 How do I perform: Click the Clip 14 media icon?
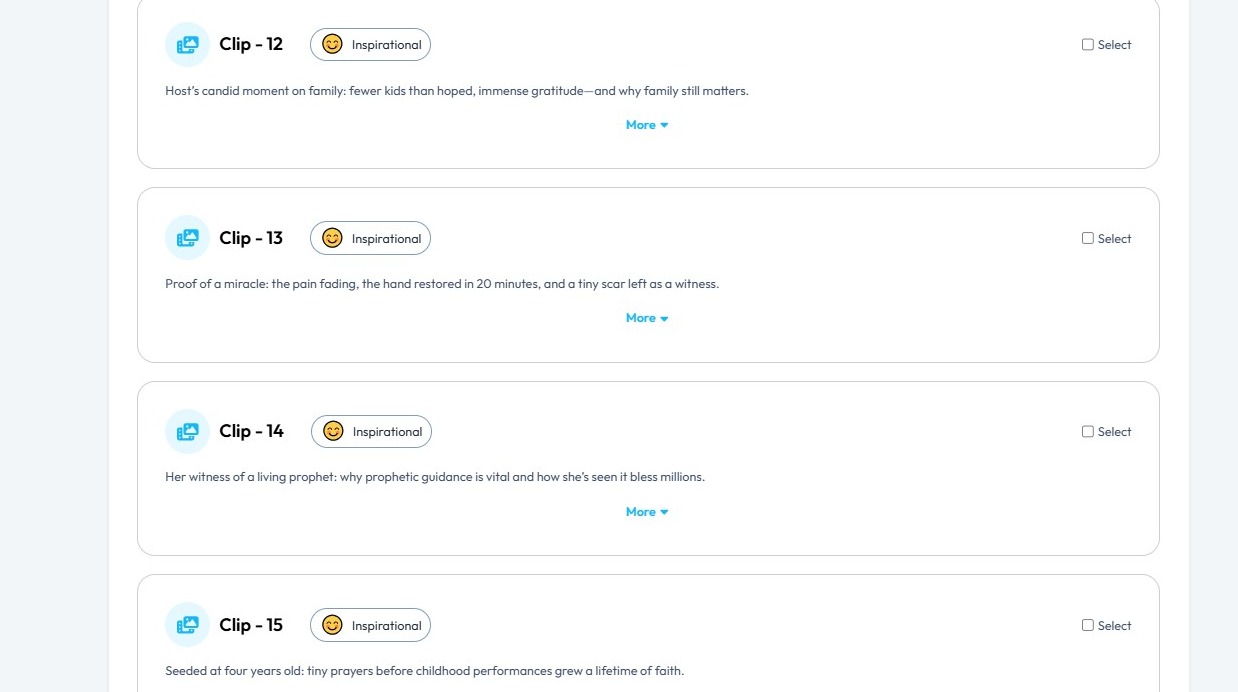[187, 432]
